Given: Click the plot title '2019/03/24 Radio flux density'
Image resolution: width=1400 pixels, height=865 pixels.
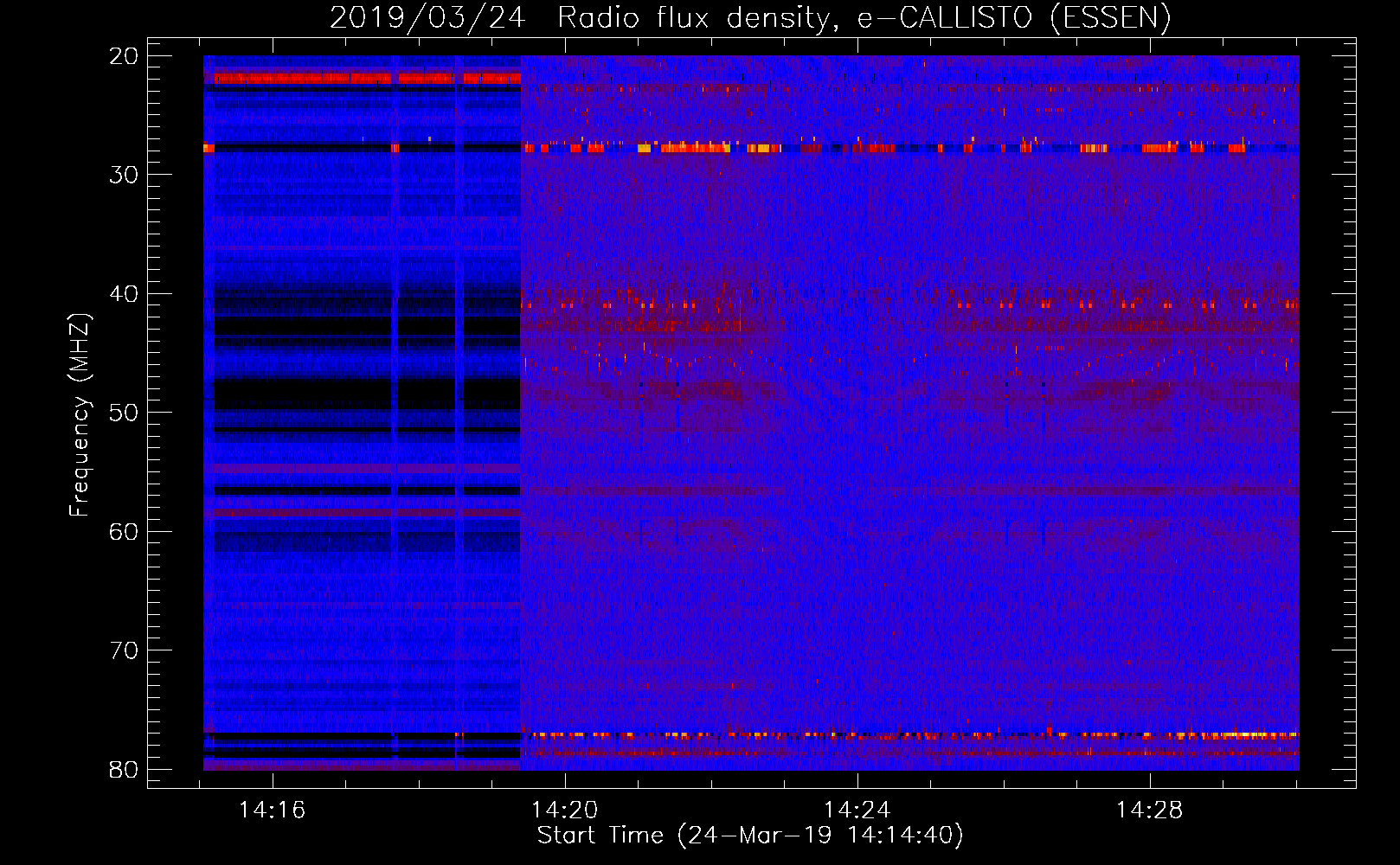Looking at the screenshot, I should click(750, 17).
